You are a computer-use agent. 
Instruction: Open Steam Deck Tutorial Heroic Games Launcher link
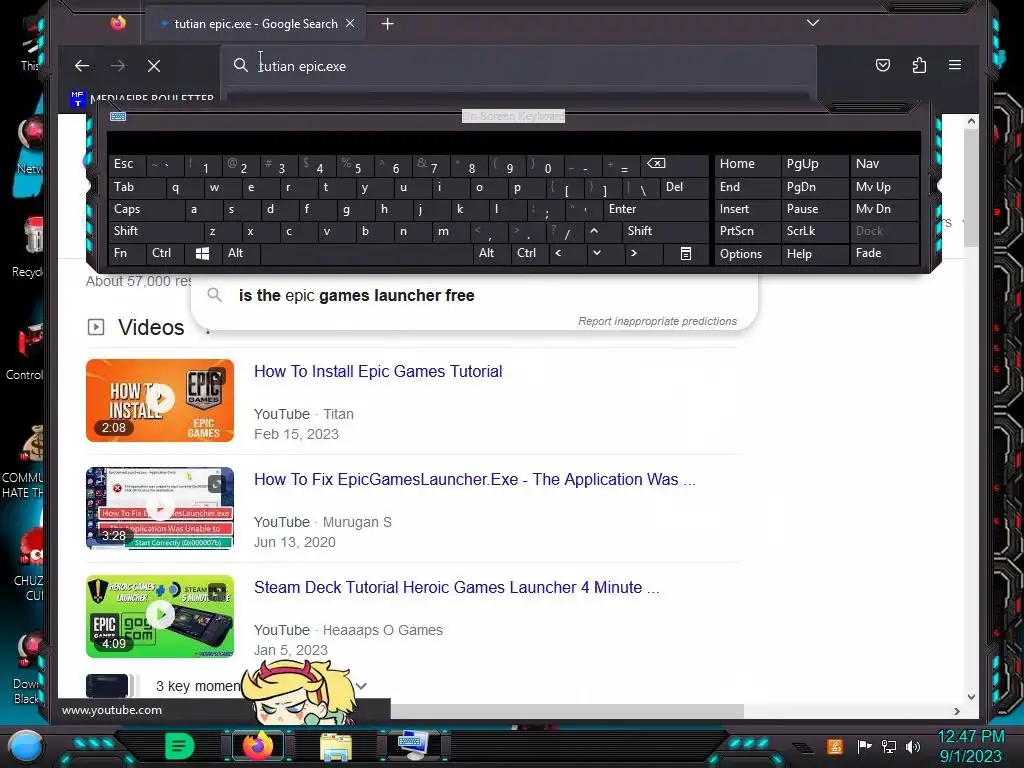pos(456,587)
